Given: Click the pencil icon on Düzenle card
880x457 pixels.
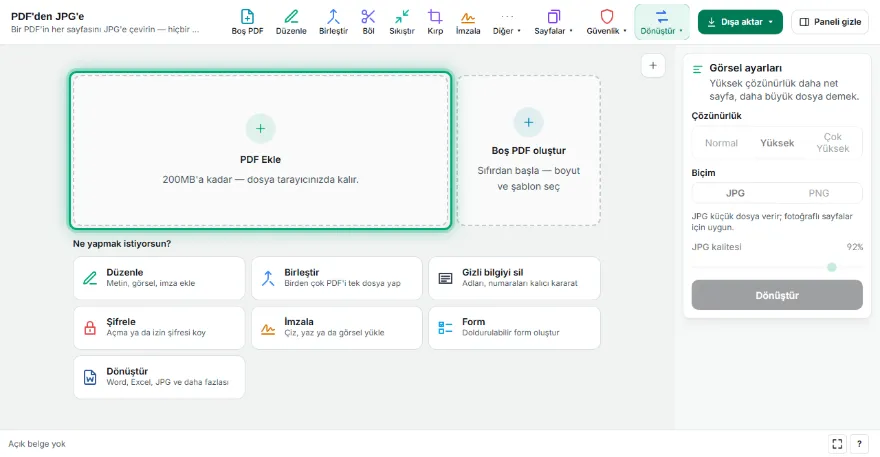Looking at the screenshot, I should pyautogui.click(x=90, y=278).
